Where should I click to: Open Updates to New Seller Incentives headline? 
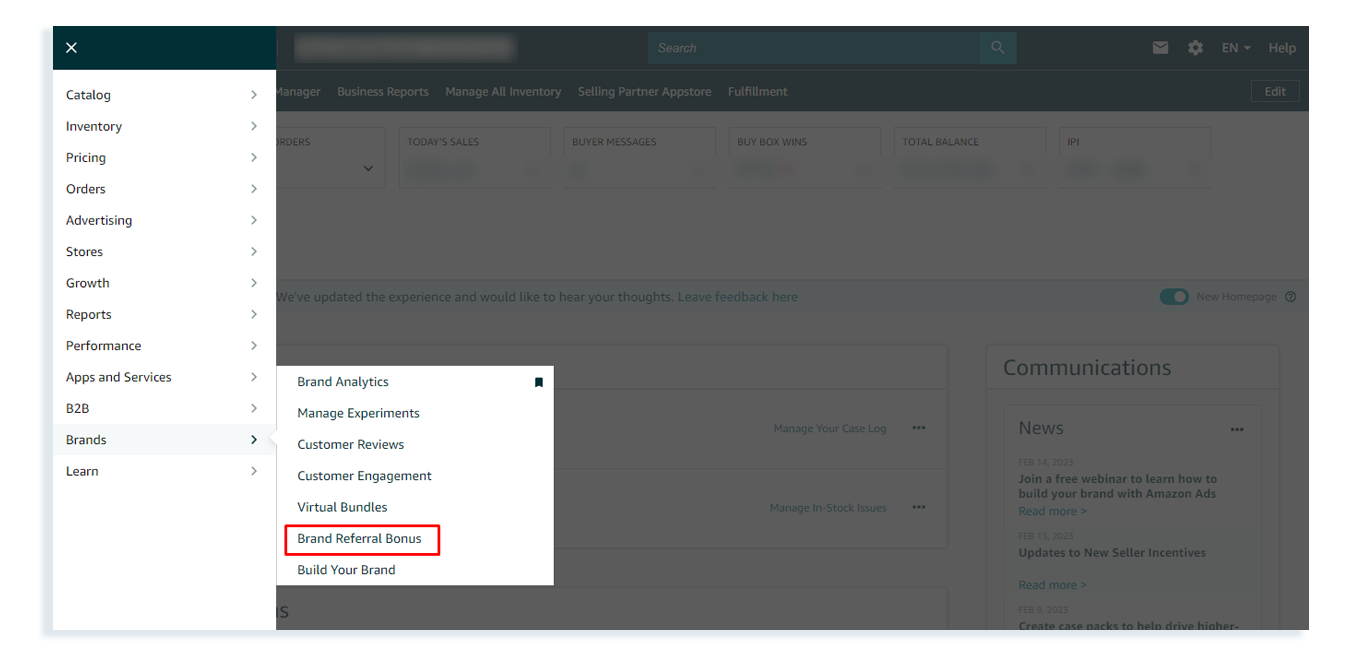click(1112, 553)
